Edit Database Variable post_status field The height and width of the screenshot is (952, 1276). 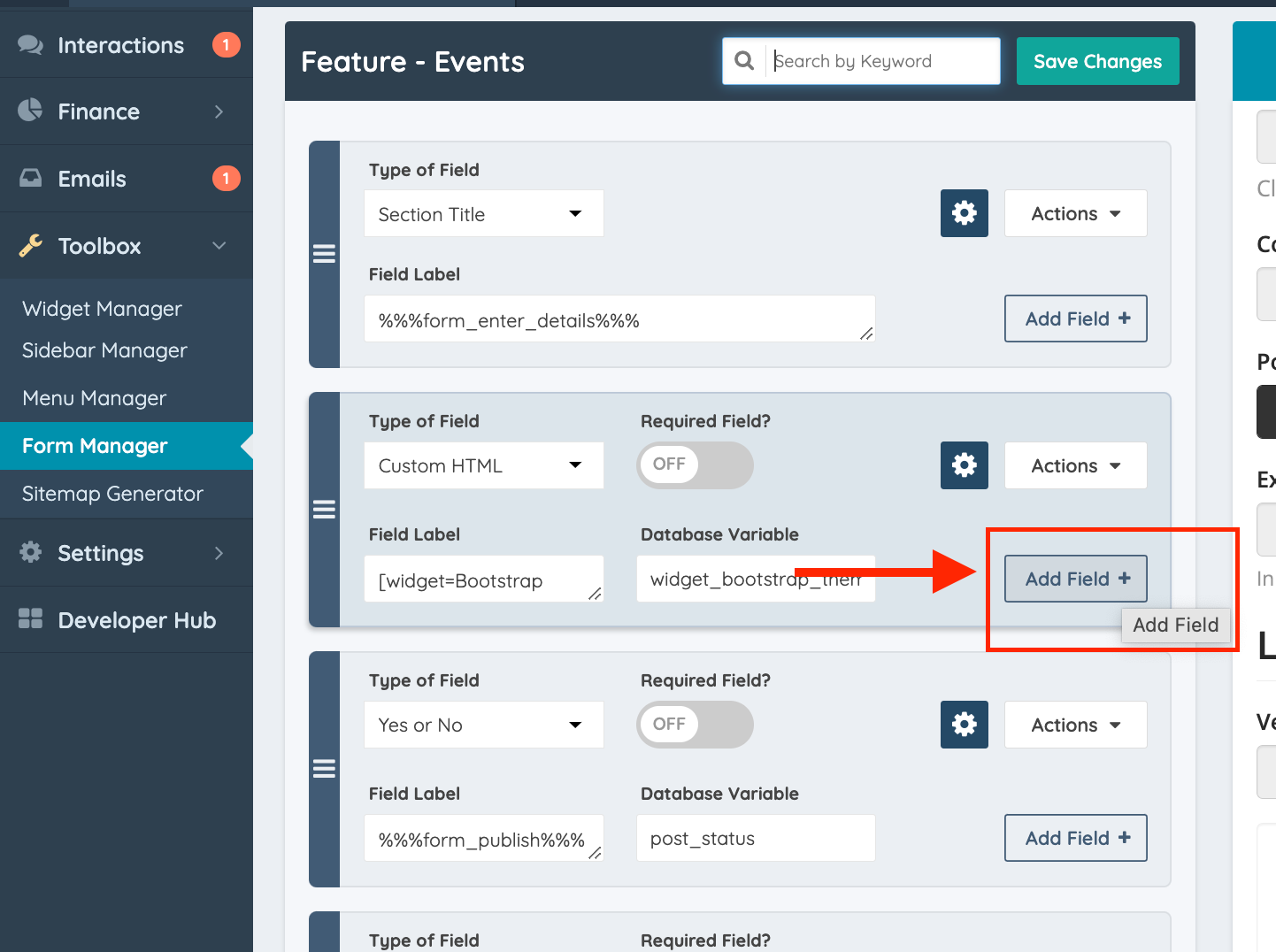coord(756,838)
